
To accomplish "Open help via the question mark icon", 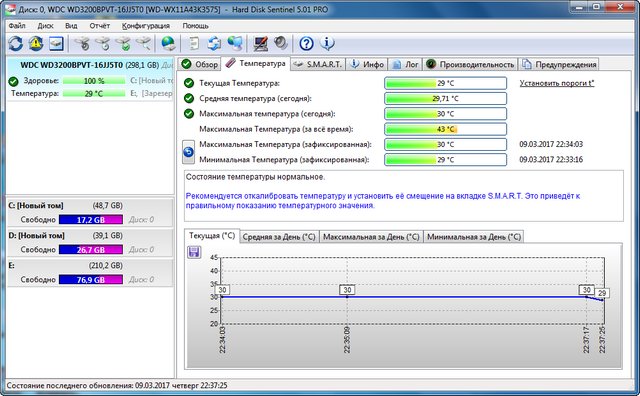I will pos(306,43).
